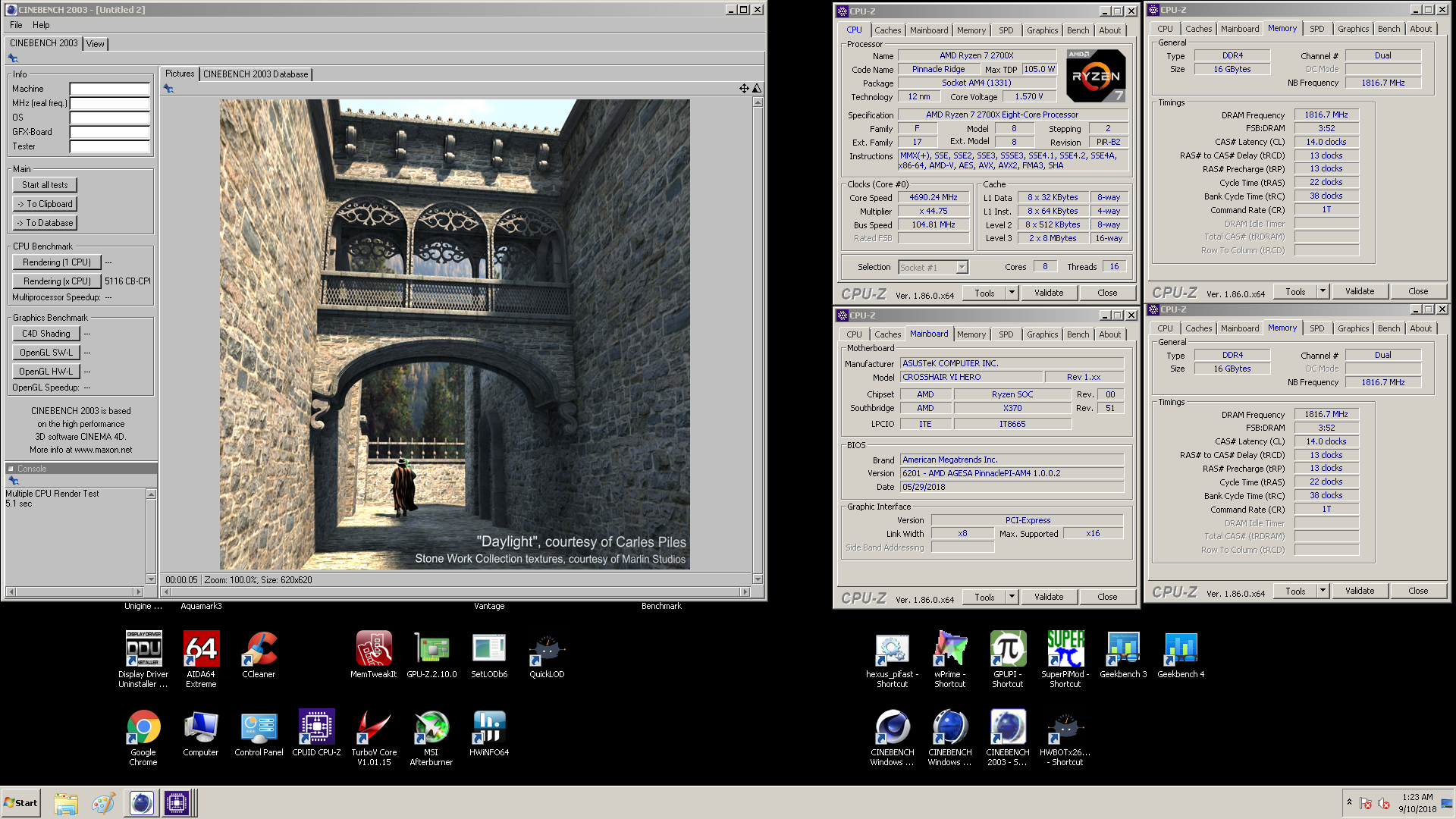
Task: Click console panel vertical scrollbar
Action: 151,536
